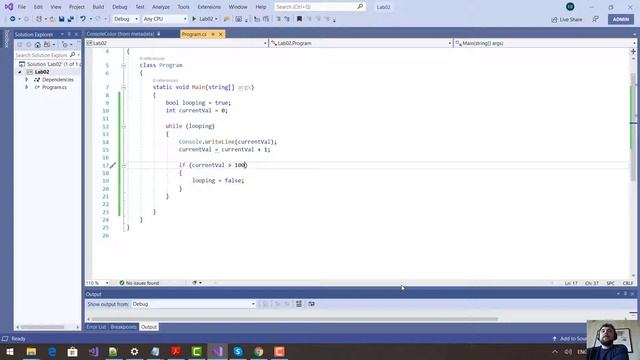
Task: Open the Tools menu
Action: coord(183,7)
